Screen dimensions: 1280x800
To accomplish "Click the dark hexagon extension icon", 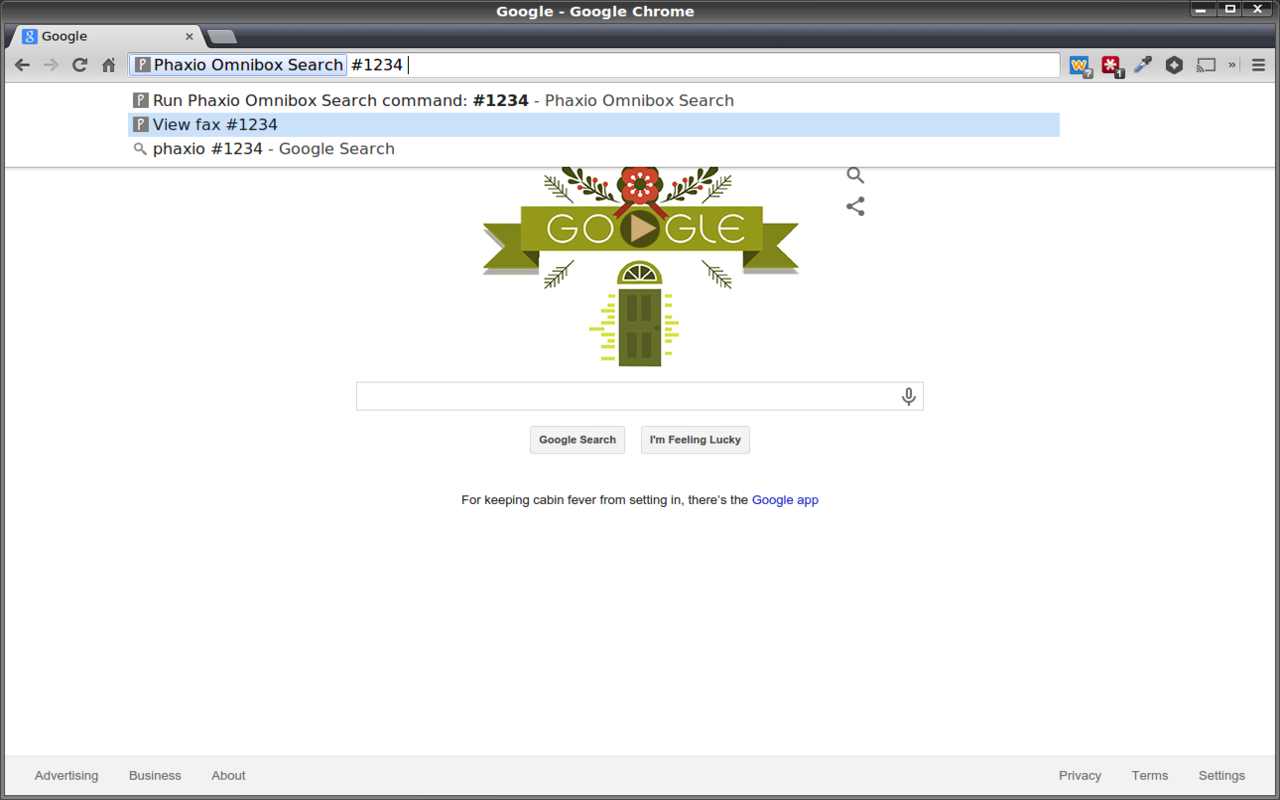I will pos(1174,65).
